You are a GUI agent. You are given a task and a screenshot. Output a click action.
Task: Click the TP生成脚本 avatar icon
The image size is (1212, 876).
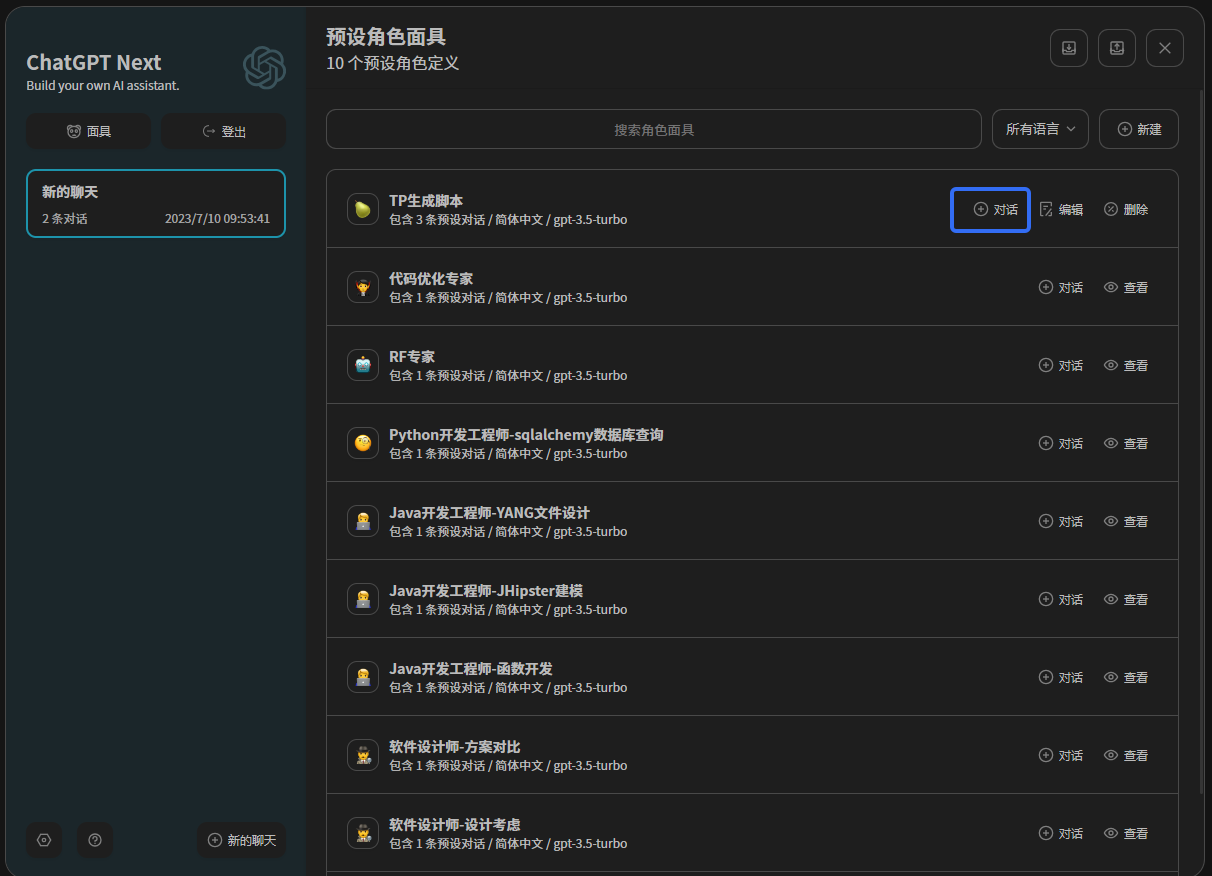pyautogui.click(x=362, y=209)
